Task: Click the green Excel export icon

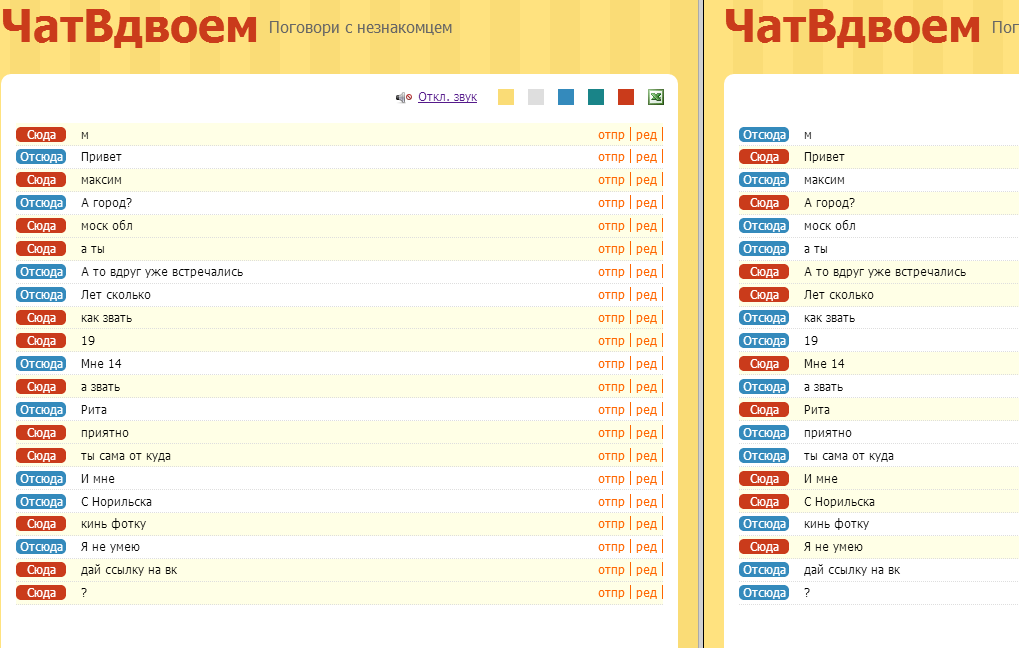Action: (656, 97)
